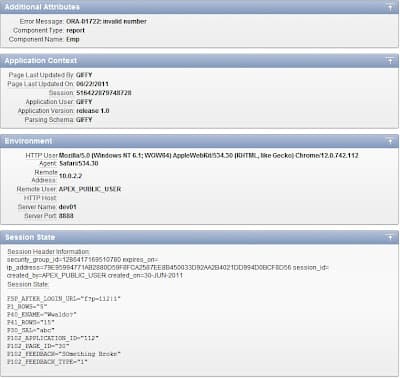This screenshot has height=378, width=400.
Task: Select Remote User value APEX_PUBLIC_USER
Action: [x=90, y=189]
